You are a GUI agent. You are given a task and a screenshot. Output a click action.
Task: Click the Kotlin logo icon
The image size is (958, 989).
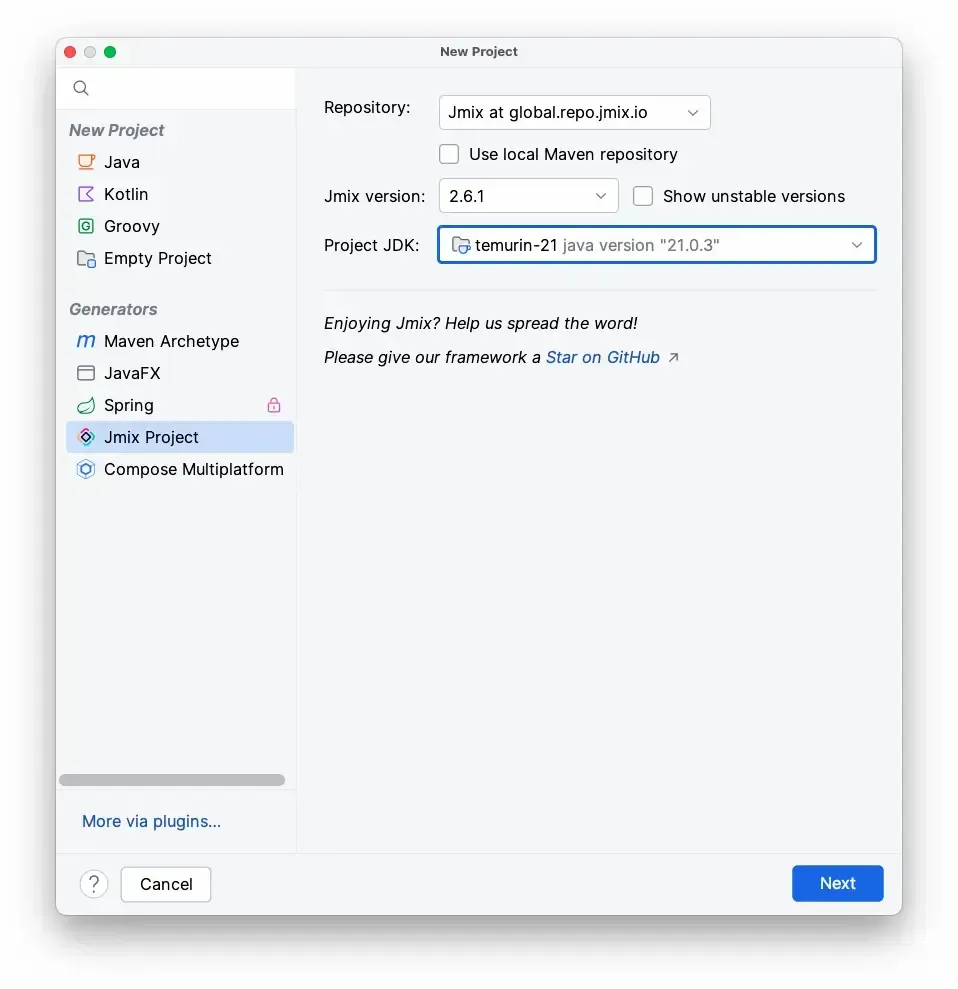[x=86, y=194]
